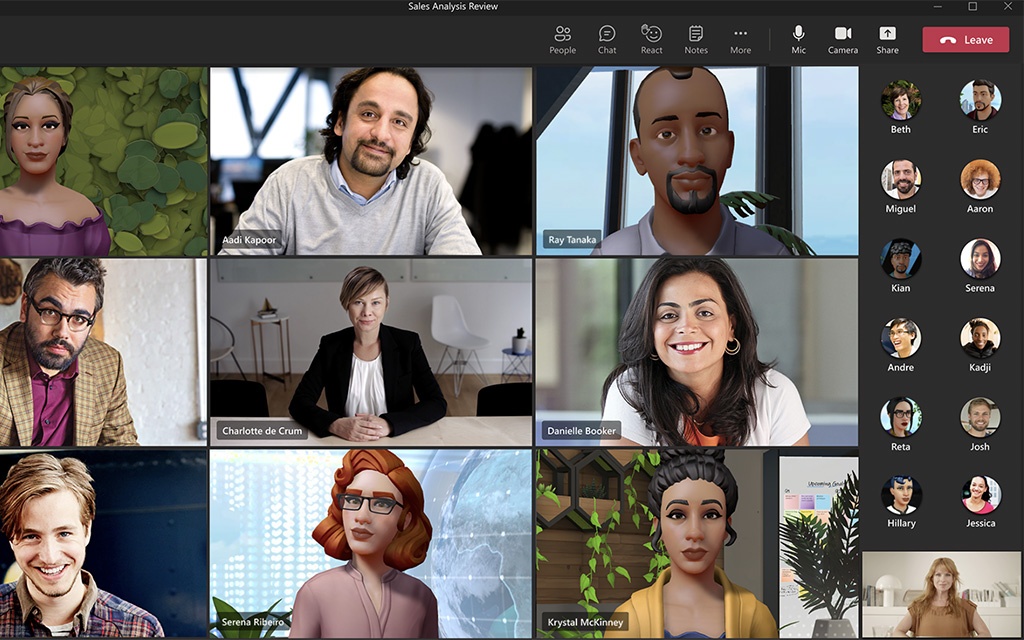This screenshot has width=1024, height=640.
Task: Open the meeting Chat
Action: (607, 39)
